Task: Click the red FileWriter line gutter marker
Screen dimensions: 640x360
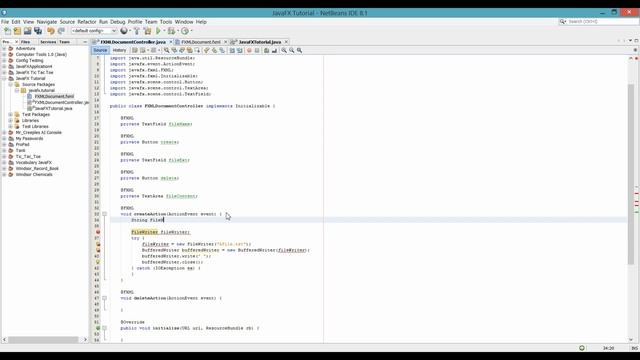Action: [x=98, y=232]
